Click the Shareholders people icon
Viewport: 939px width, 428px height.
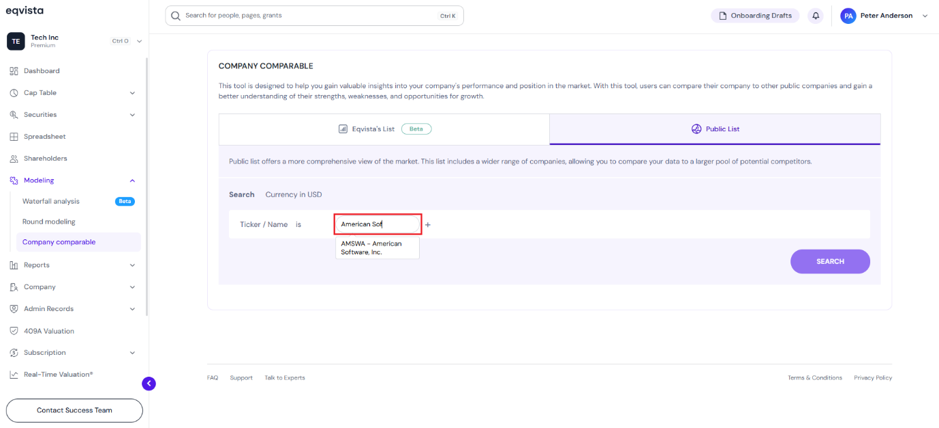(14, 159)
